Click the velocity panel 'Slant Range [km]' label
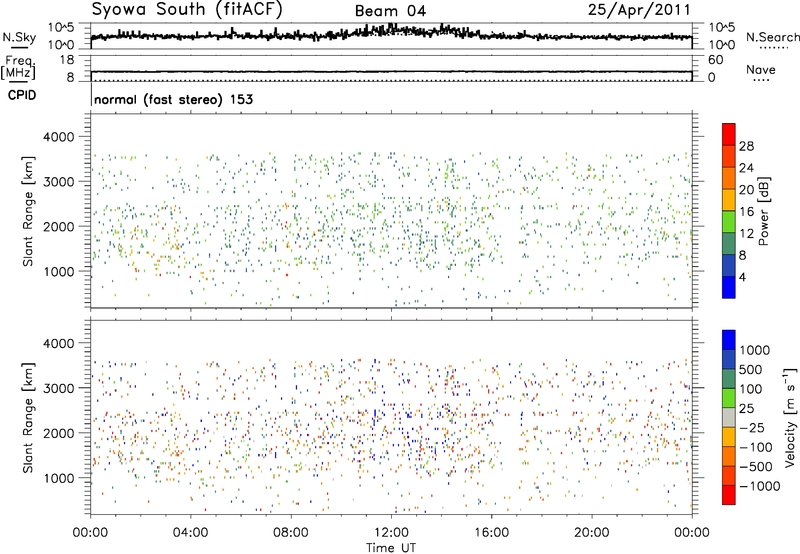The image size is (800, 554). (x=28, y=417)
